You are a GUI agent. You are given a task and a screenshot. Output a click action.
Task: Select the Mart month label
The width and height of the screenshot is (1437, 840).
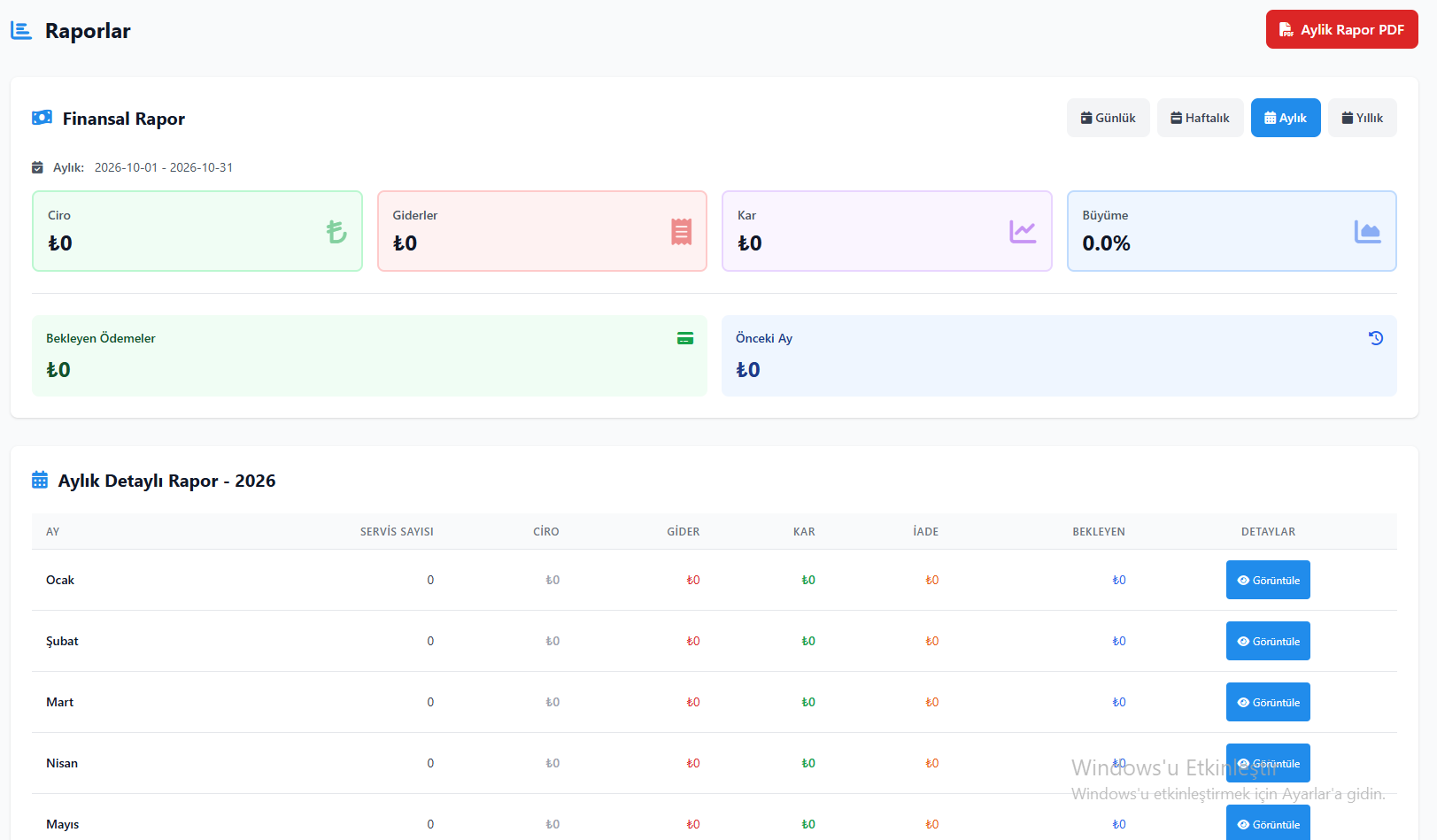59,702
